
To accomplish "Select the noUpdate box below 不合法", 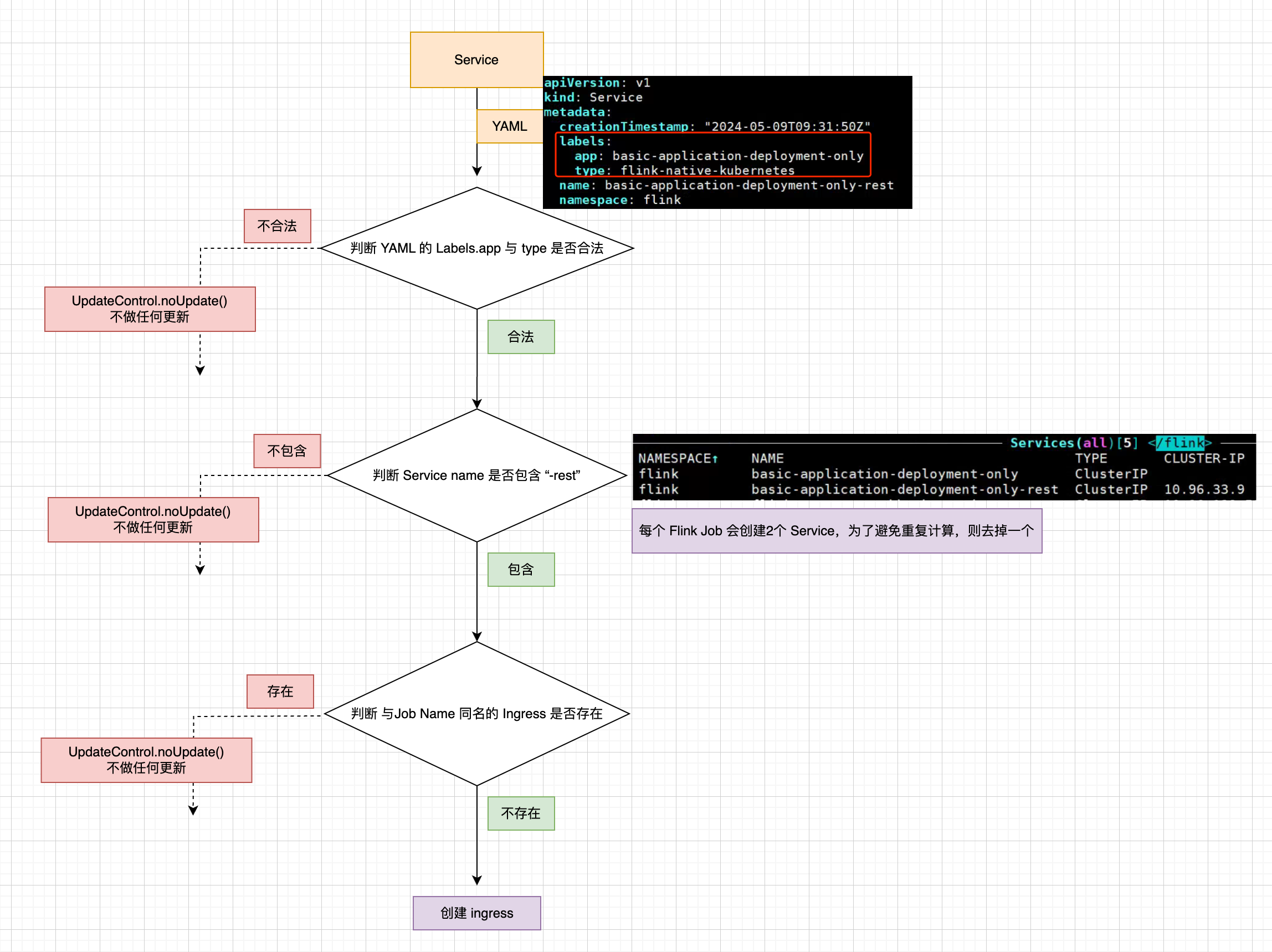I will click(150, 309).
